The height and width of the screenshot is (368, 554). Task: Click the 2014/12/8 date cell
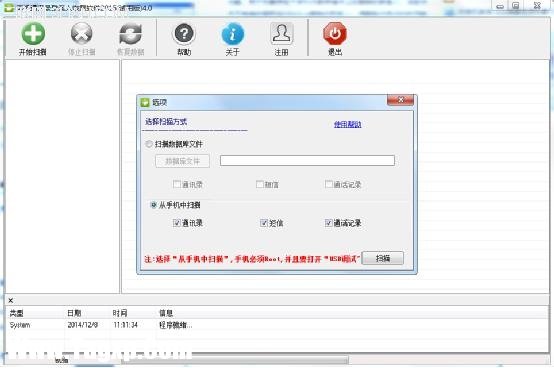[83, 325]
